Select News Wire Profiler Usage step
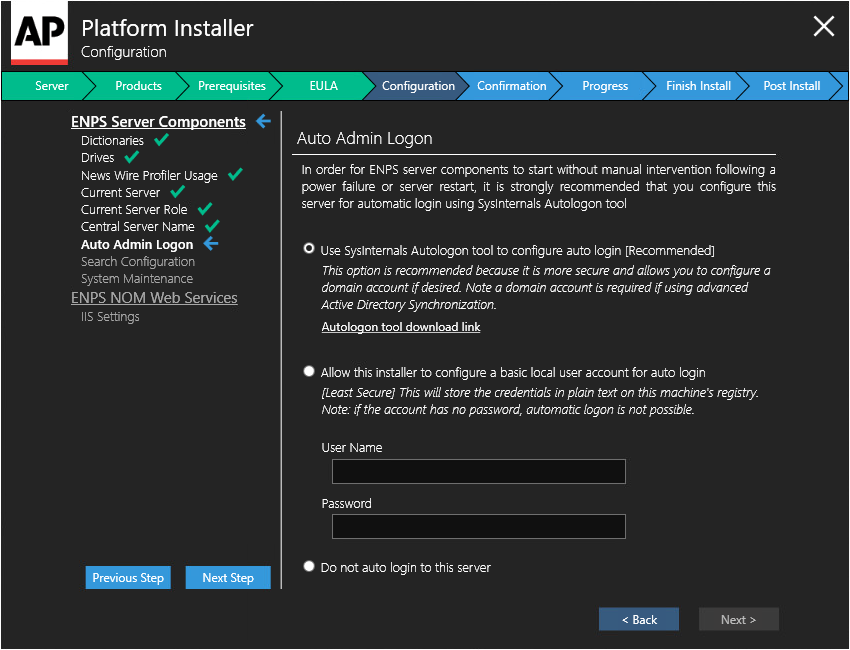The image size is (850, 650). (x=149, y=175)
